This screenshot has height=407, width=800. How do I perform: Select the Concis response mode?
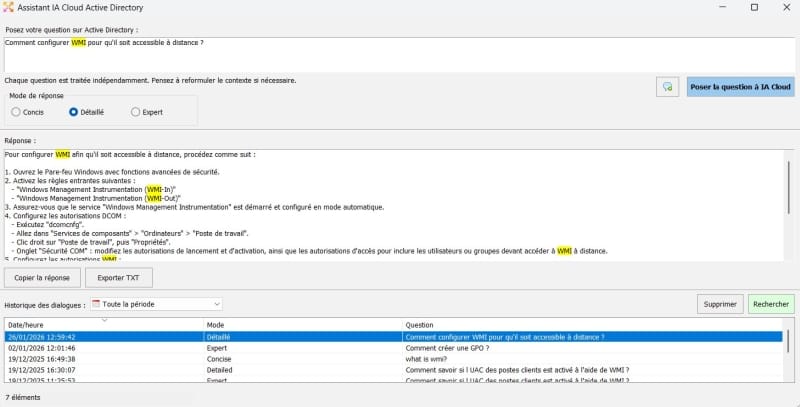point(16,112)
